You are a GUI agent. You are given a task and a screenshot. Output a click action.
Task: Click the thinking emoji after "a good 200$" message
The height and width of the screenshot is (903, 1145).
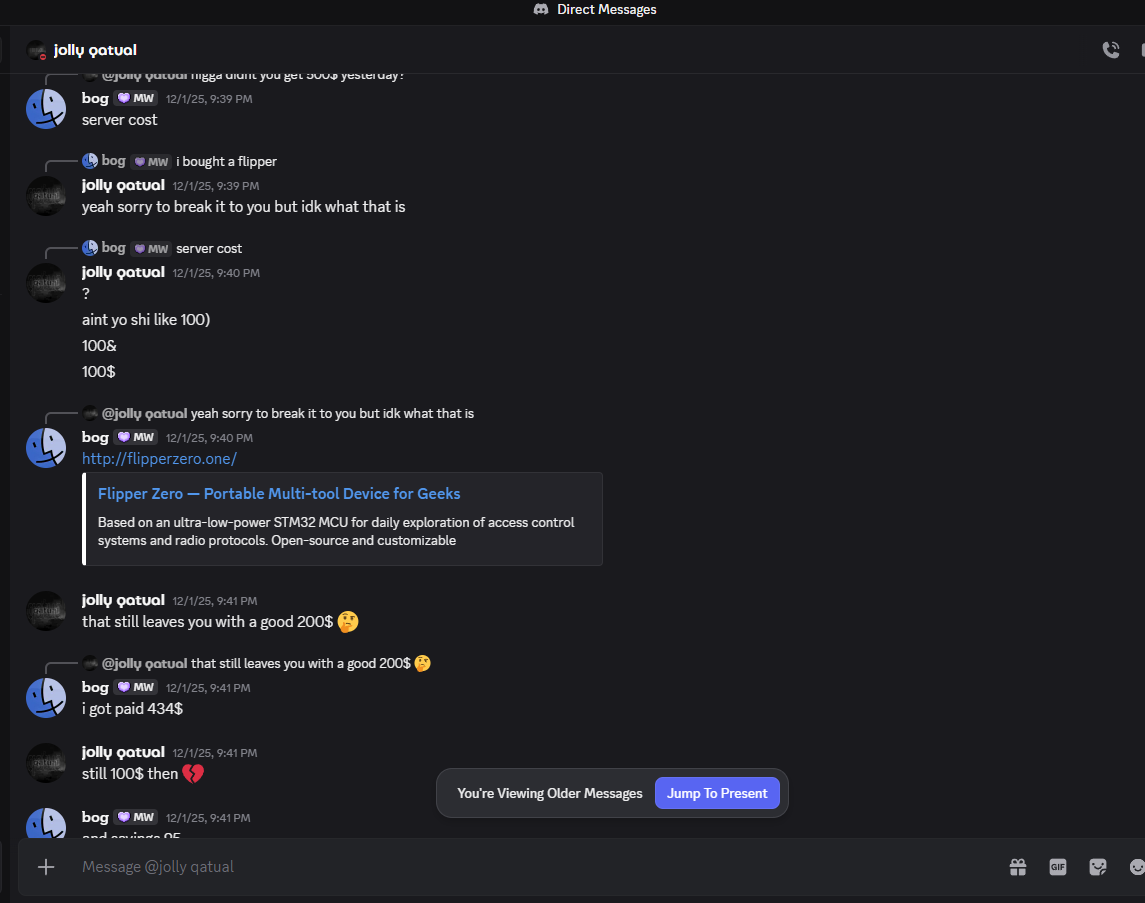(348, 622)
